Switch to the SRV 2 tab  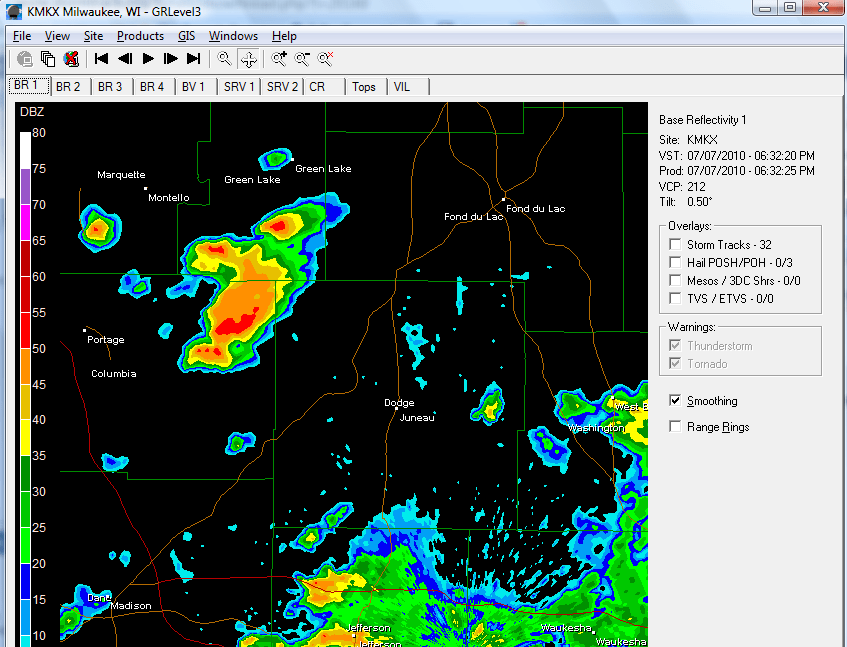click(282, 87)
